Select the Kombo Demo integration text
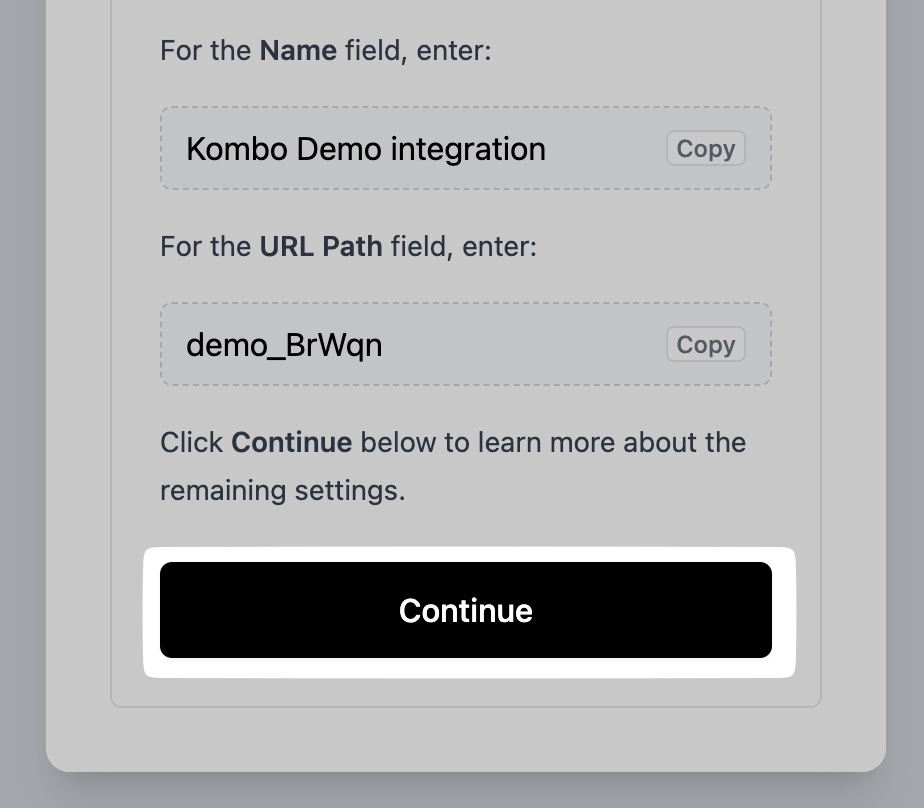The width and height of the screenshot is (924, 808). 365,149
